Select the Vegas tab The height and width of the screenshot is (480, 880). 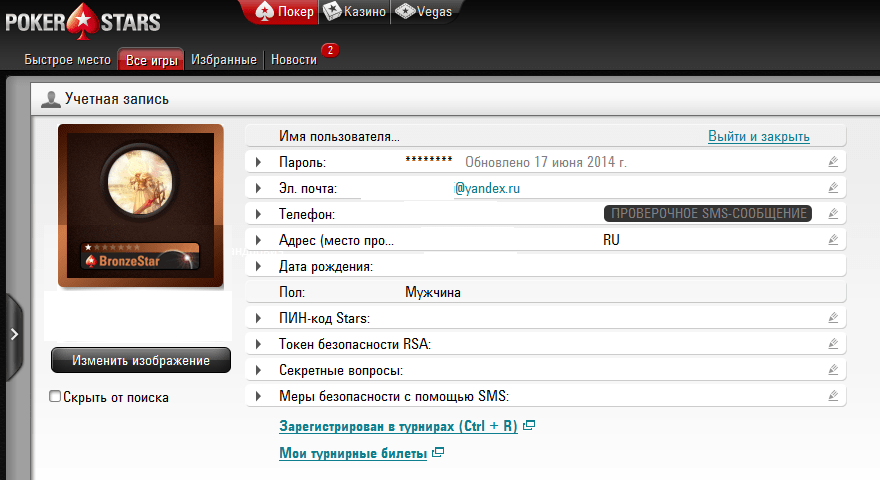(x=424, y=12)
